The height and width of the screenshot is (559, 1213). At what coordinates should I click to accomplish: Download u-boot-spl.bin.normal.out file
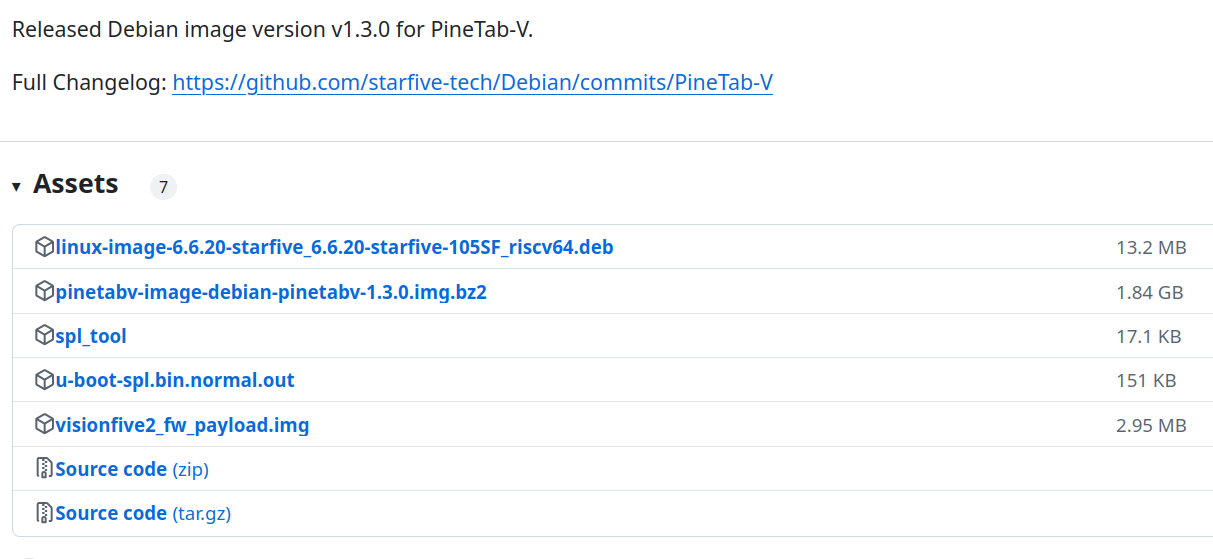(175, 380)
